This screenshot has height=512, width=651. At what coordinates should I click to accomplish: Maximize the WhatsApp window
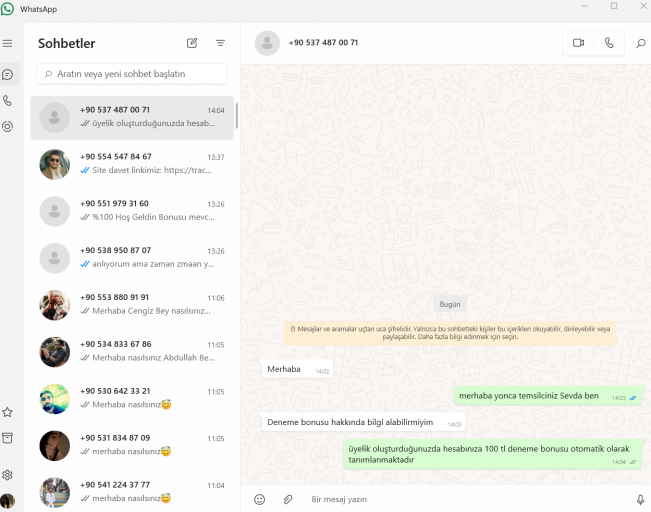[x=614, y=6]
